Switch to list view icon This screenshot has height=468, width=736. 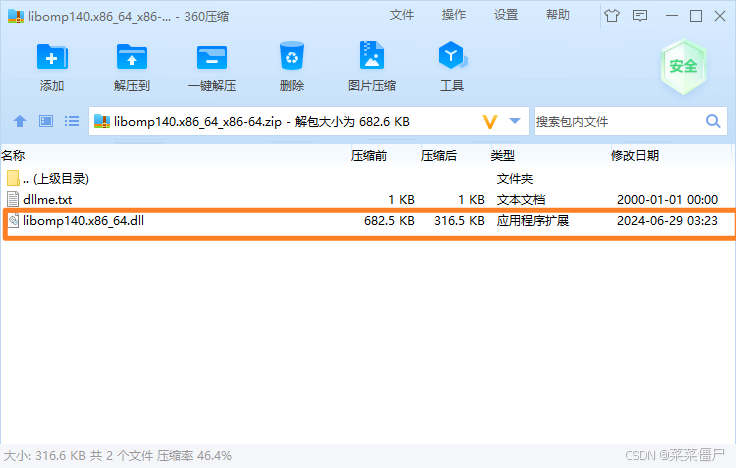pyautogui.click(x=72, y=122)
